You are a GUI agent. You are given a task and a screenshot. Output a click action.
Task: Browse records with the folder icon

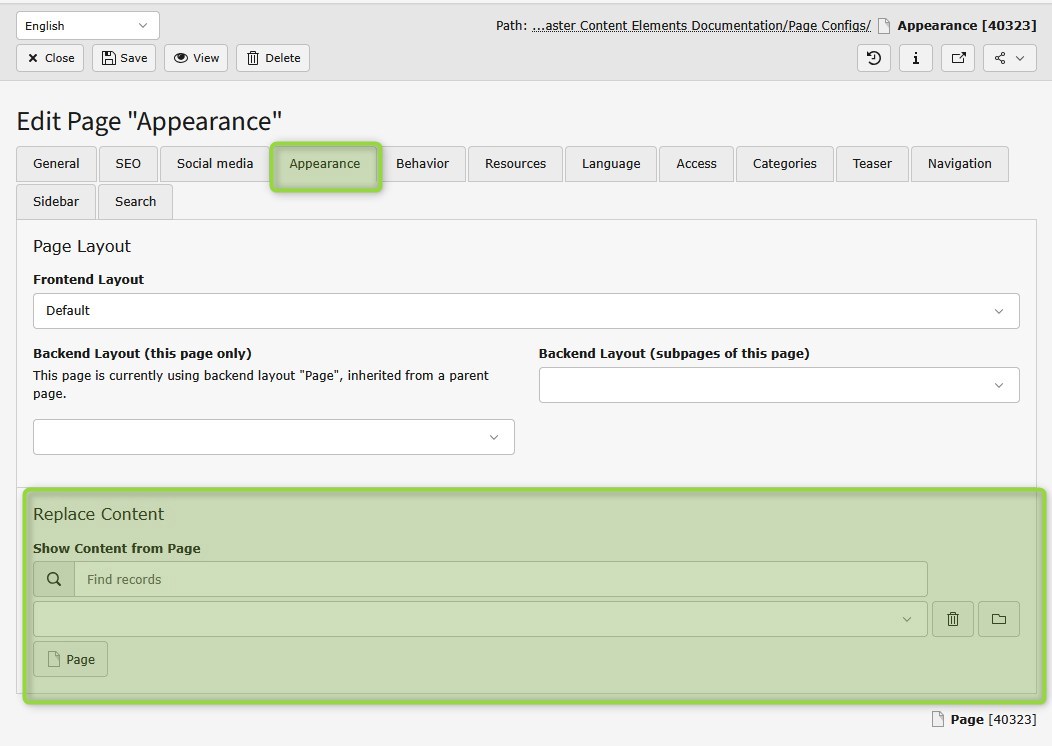pos(998,619)
